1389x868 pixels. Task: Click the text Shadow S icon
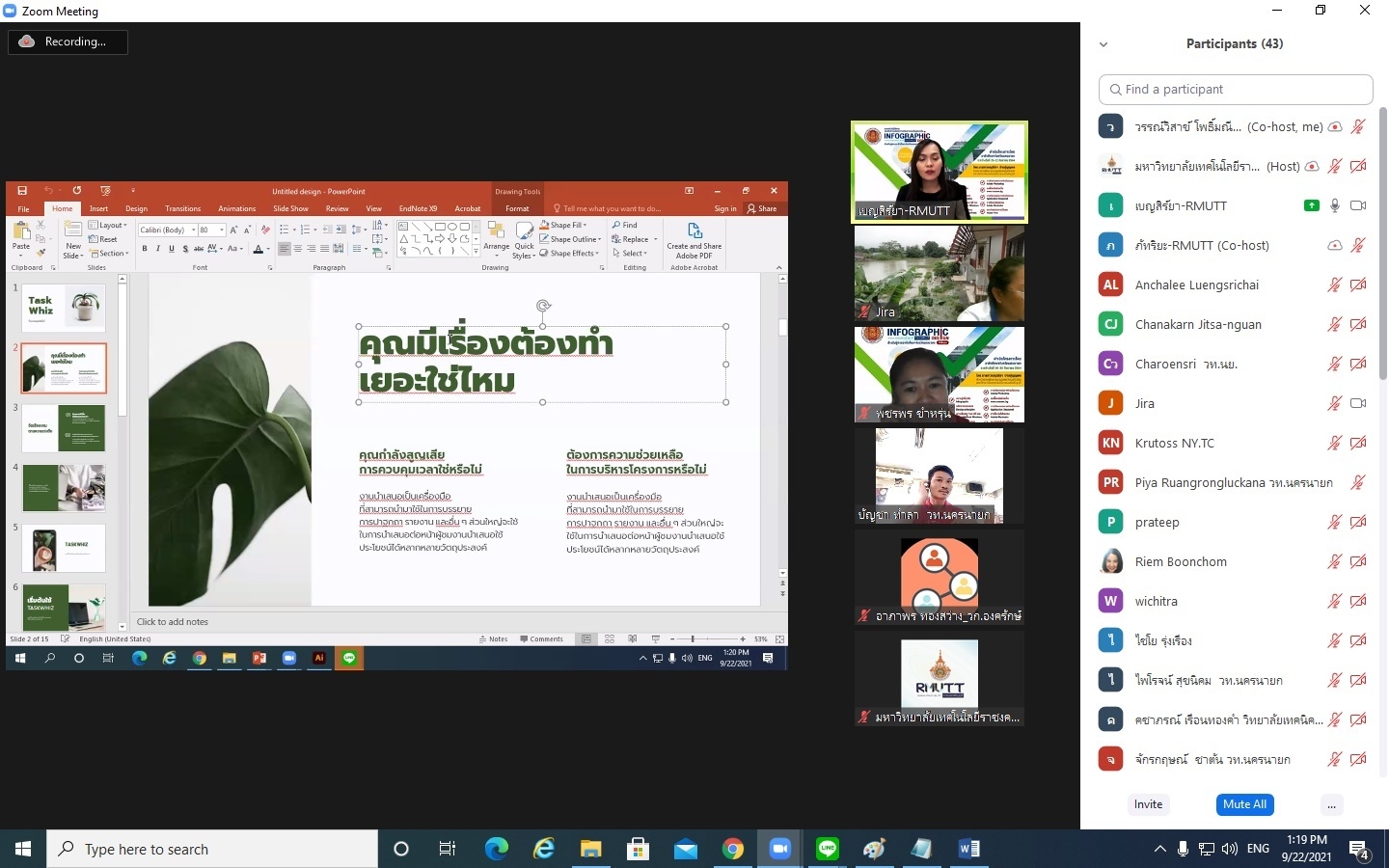pos(185,249)
